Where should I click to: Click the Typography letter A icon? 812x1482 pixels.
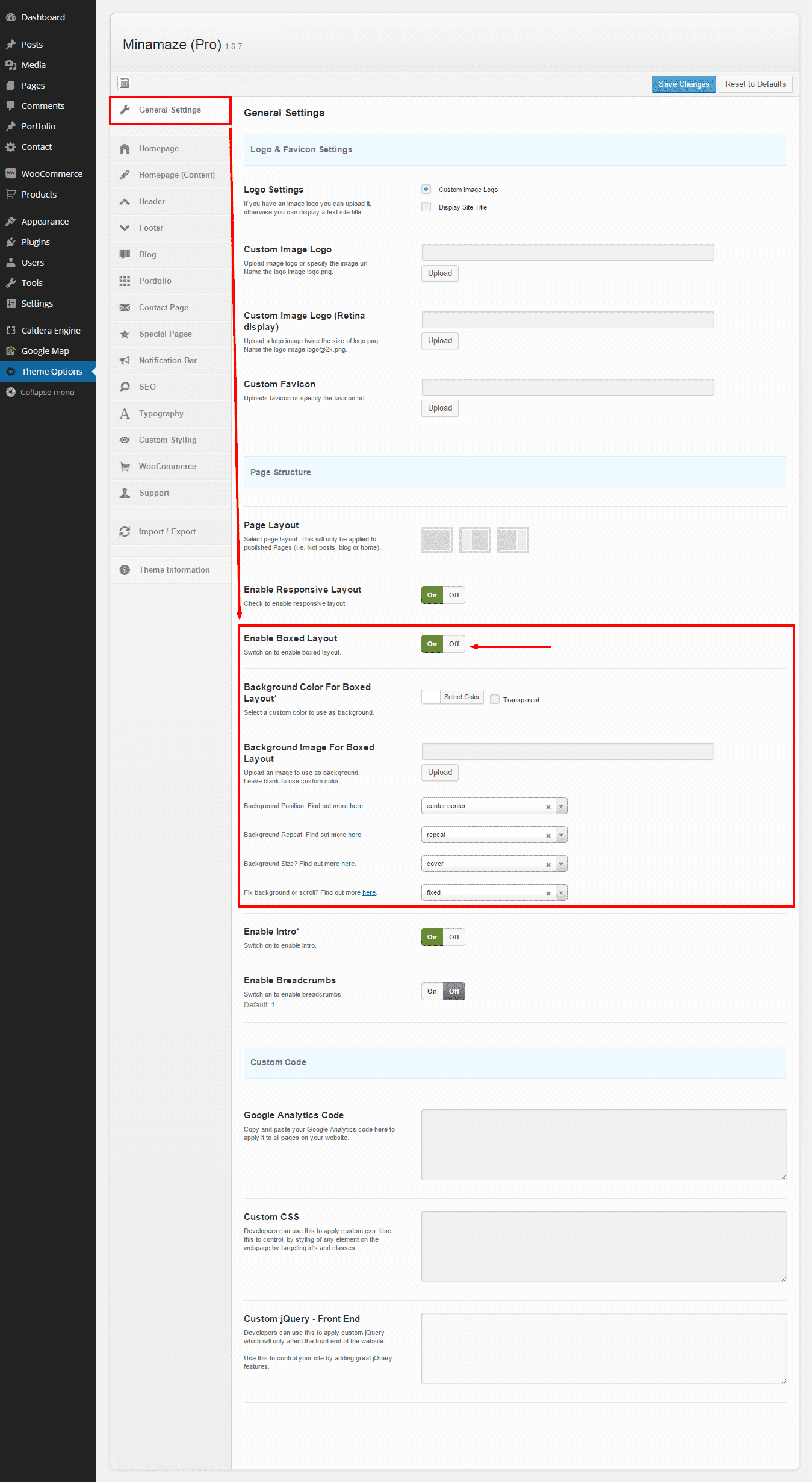tap(125, 414)
